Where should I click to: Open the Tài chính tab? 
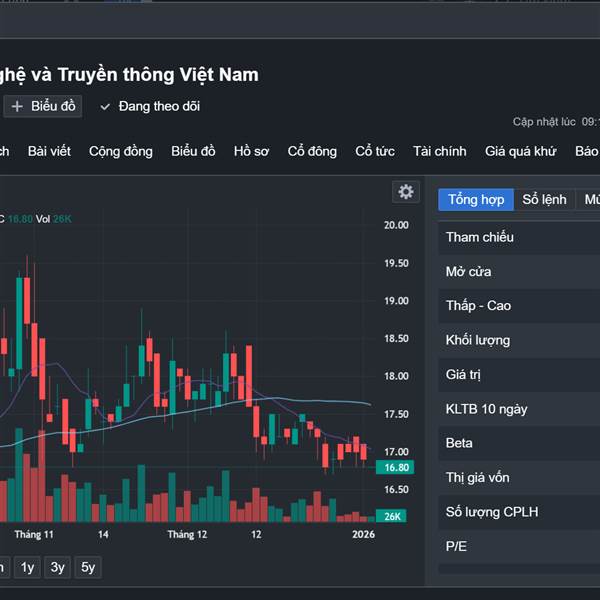(x=440, y=151)
